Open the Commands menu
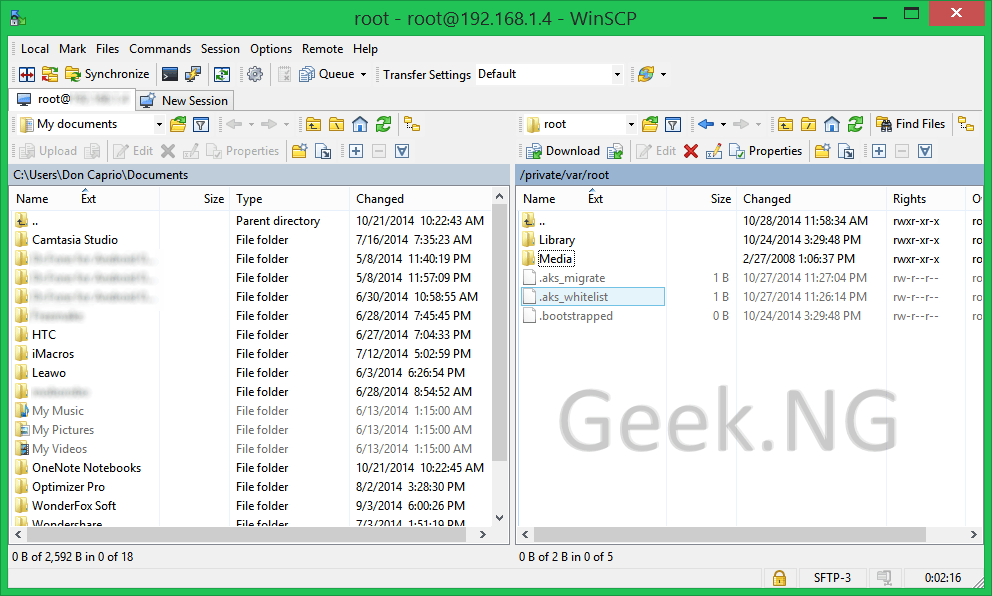Image resolution: width=992 pixels, height=596 pixels. click(x=160, y=49)
